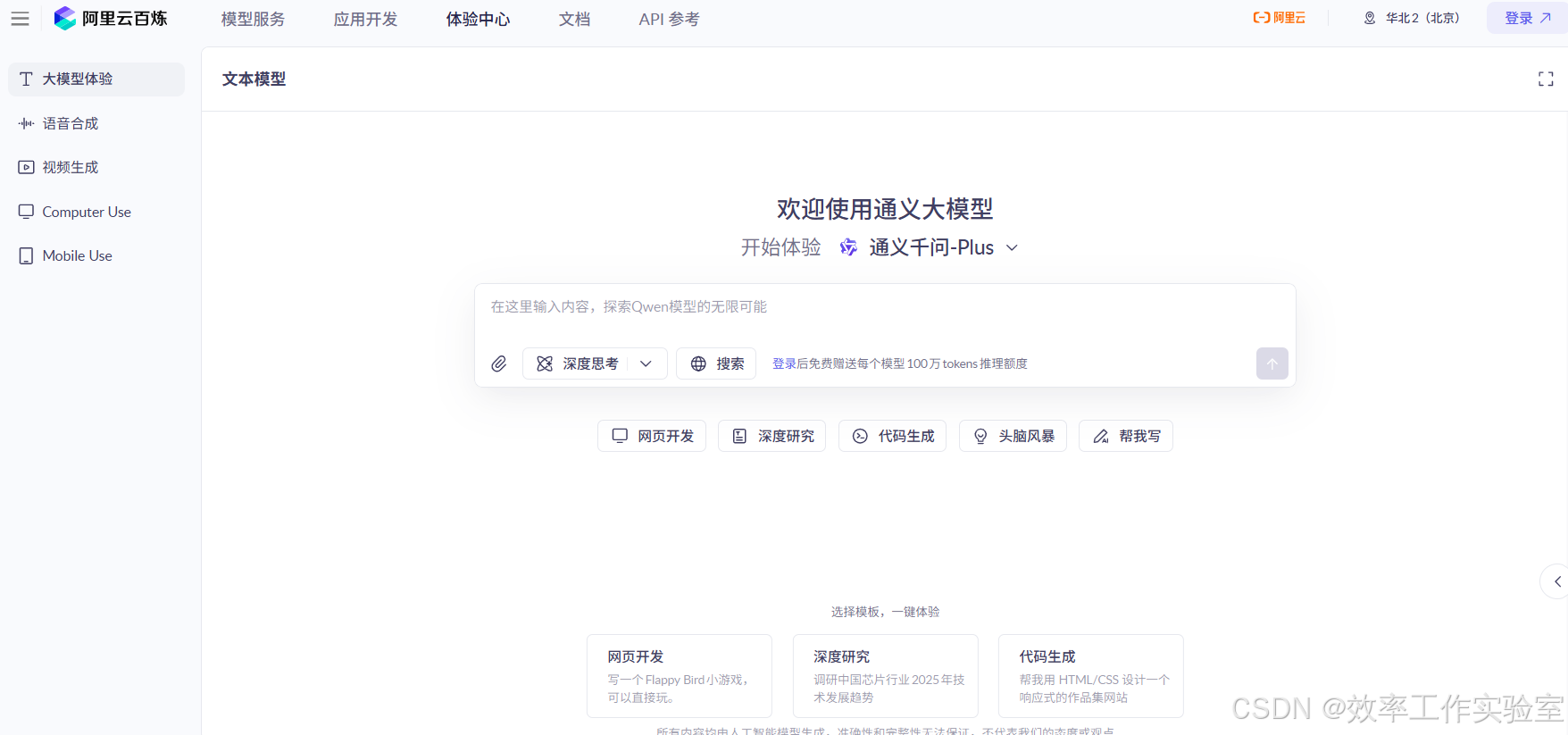Viewport: 1568px width, 735px height.
Task: Open the 华北2（北京）region selector
Action: (x=1412, y=18)
